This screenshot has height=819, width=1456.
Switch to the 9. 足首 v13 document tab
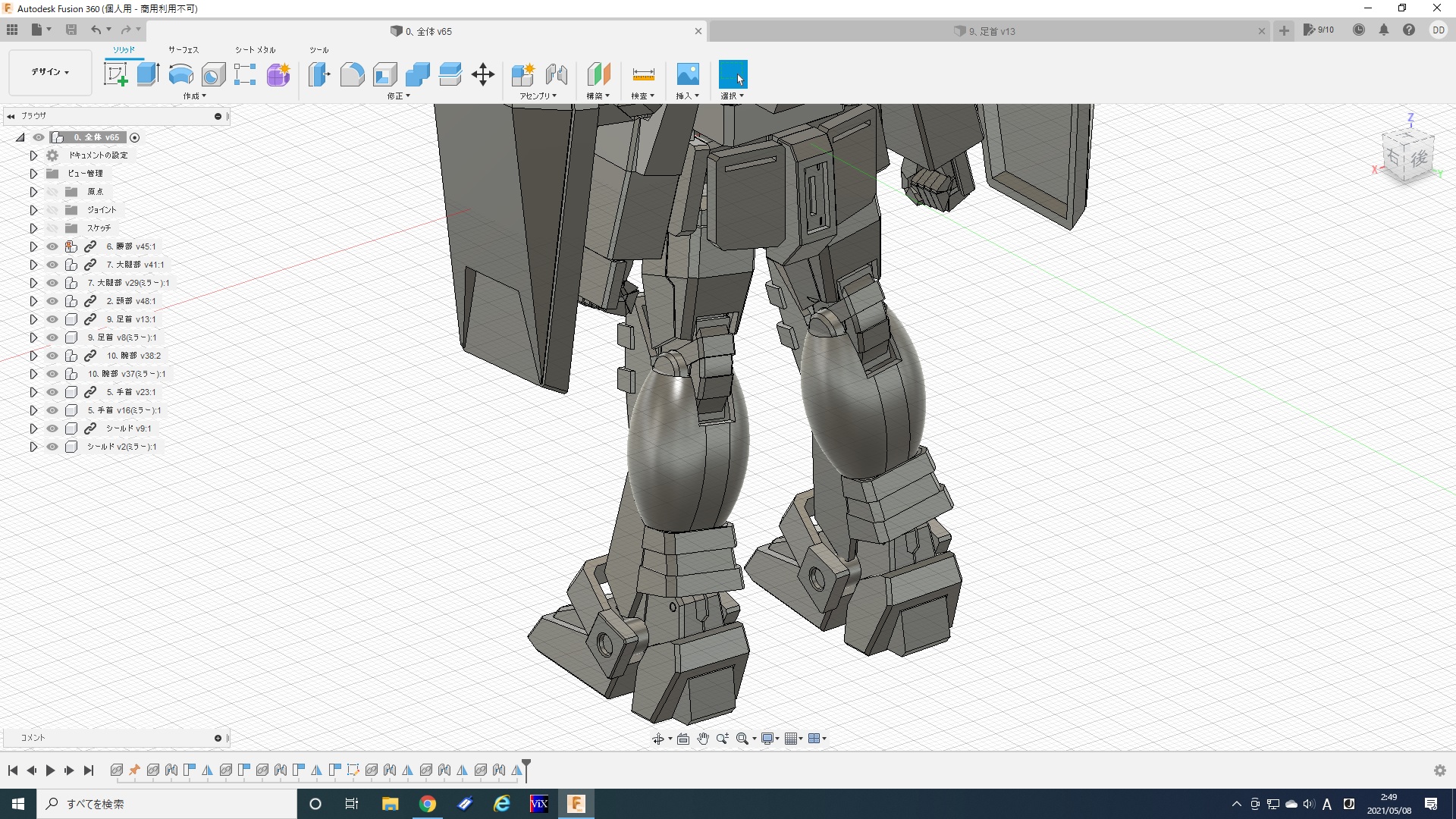991,31
